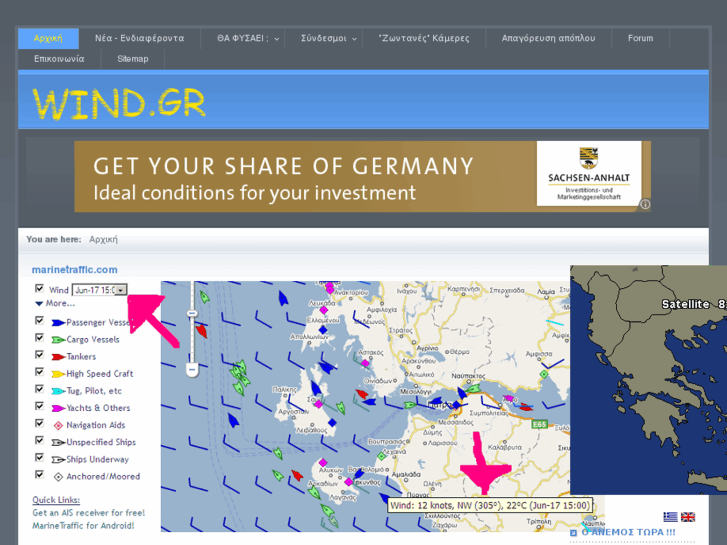
Task: Click the blue passenger ship at the map's top near Λευκάδα
Action: tap(283, 298)
